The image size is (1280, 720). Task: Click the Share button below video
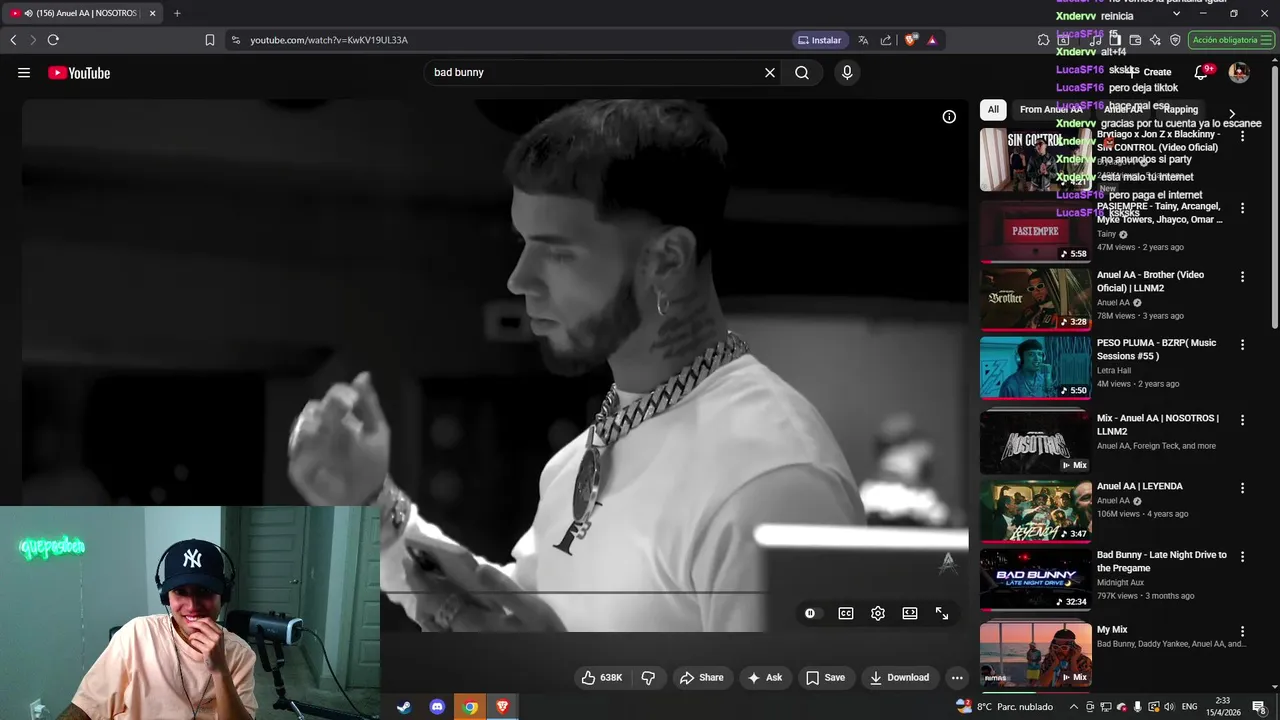702,678
